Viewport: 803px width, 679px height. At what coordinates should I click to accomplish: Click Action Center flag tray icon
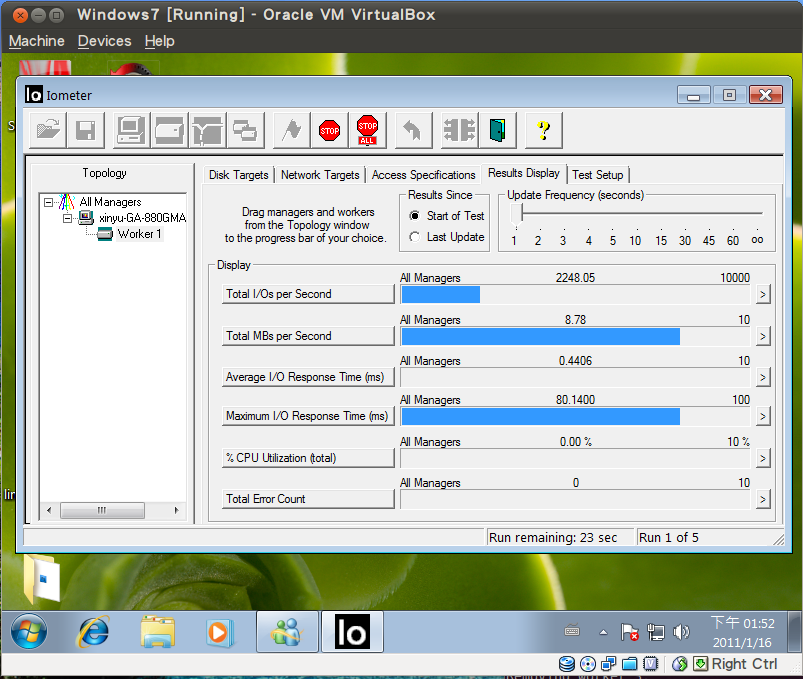(629, 632)
